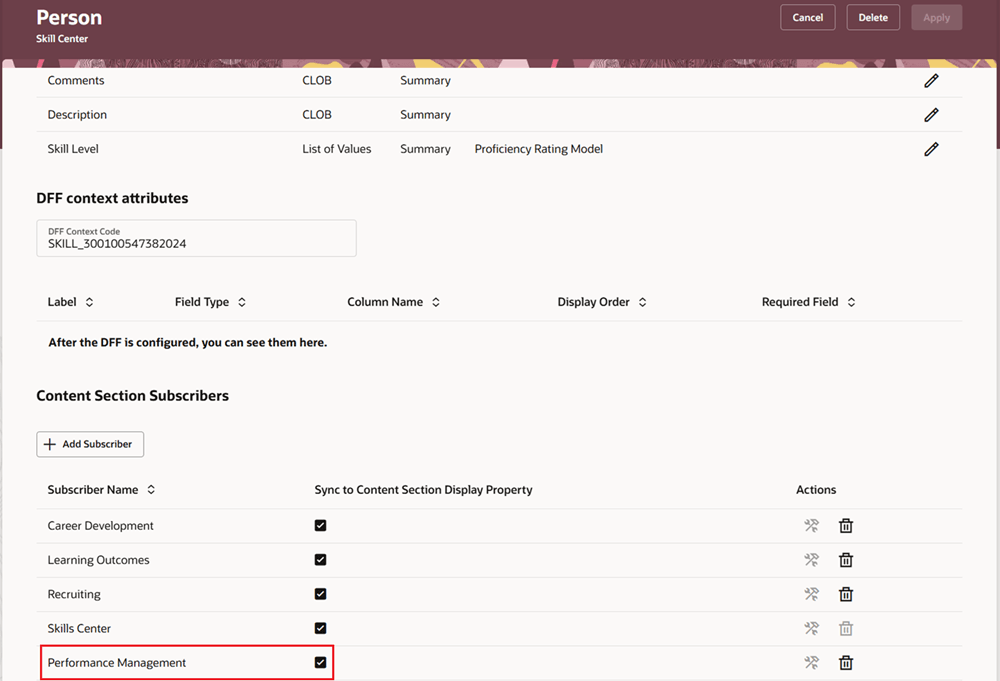Remove Career Development via its trash can icon
The image size is (1000, 681).
[x=846, y=525]
